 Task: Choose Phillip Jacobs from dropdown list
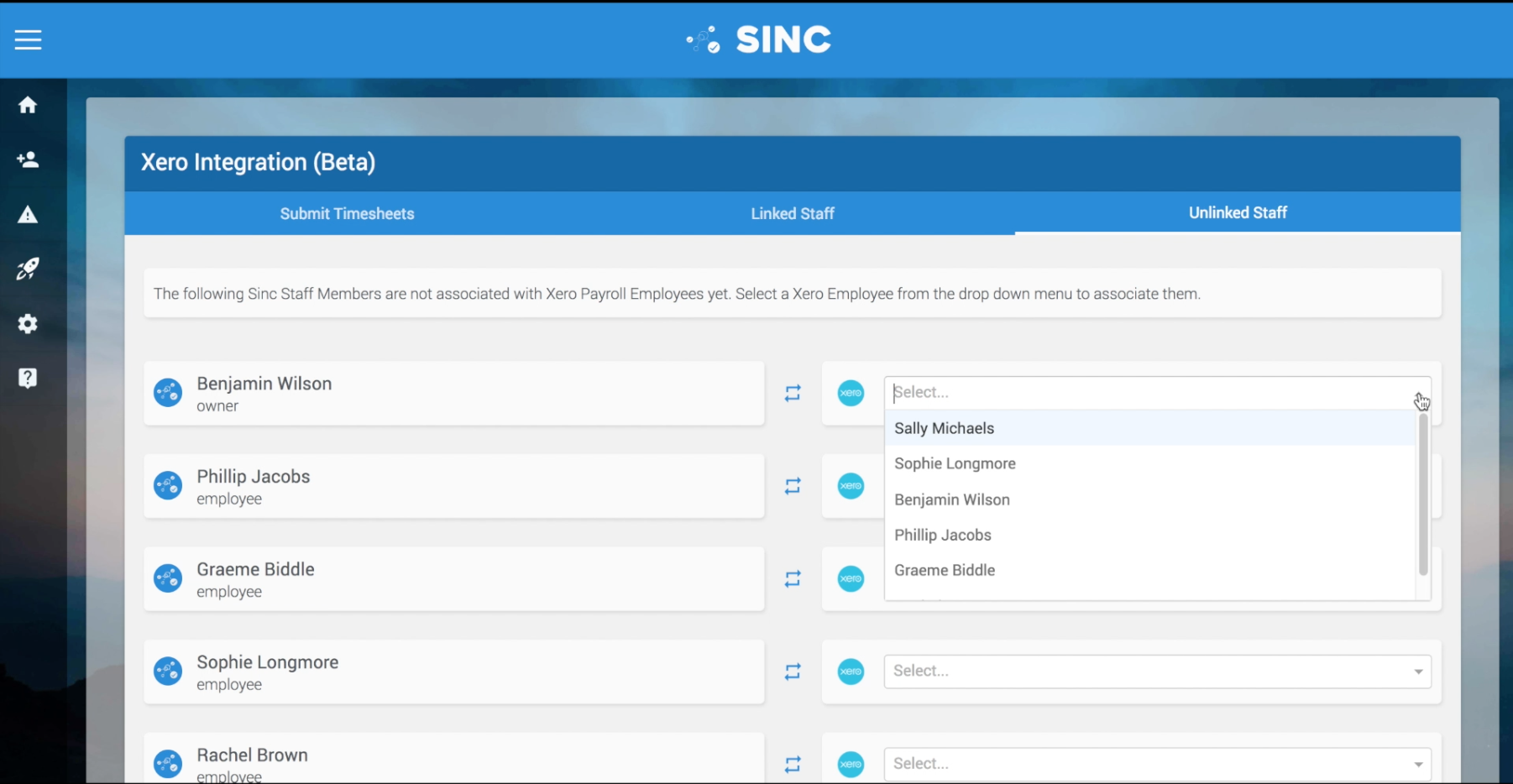pos(1150,535)
